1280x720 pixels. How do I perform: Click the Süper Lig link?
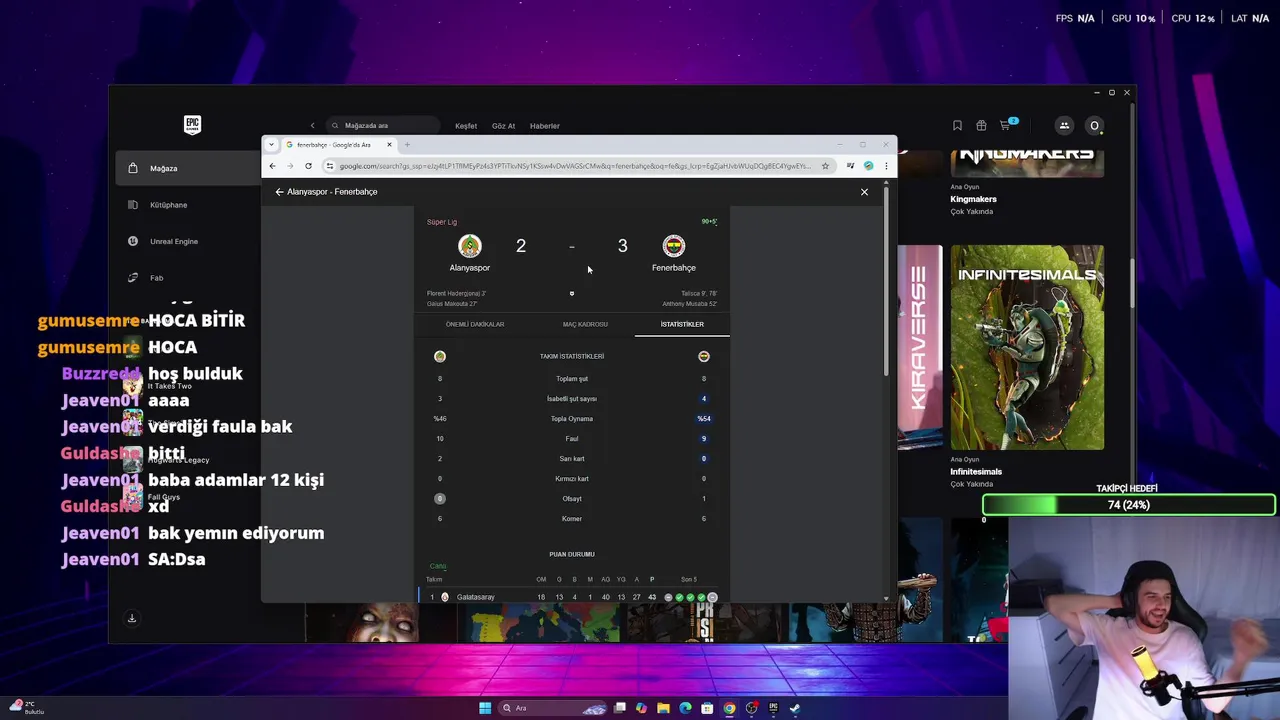[442, 222]
